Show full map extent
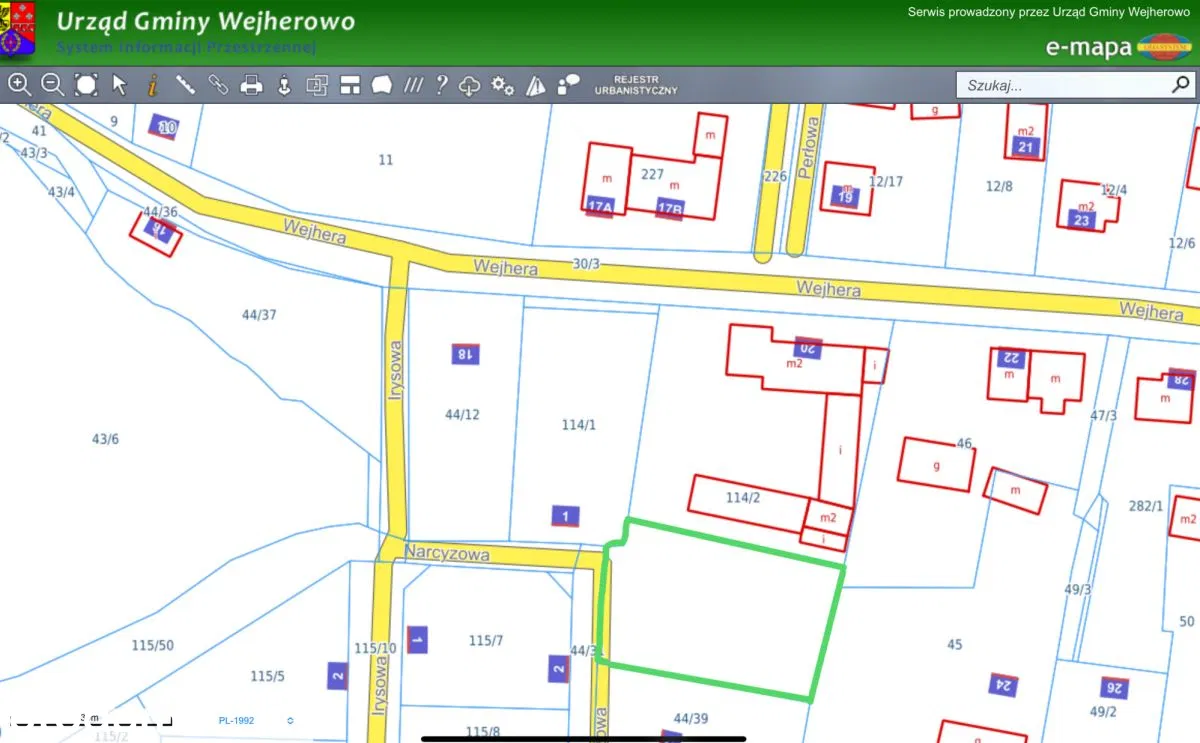Image resolution: width=1200 pixels, height=743 pixels. [x=86, y=85]
